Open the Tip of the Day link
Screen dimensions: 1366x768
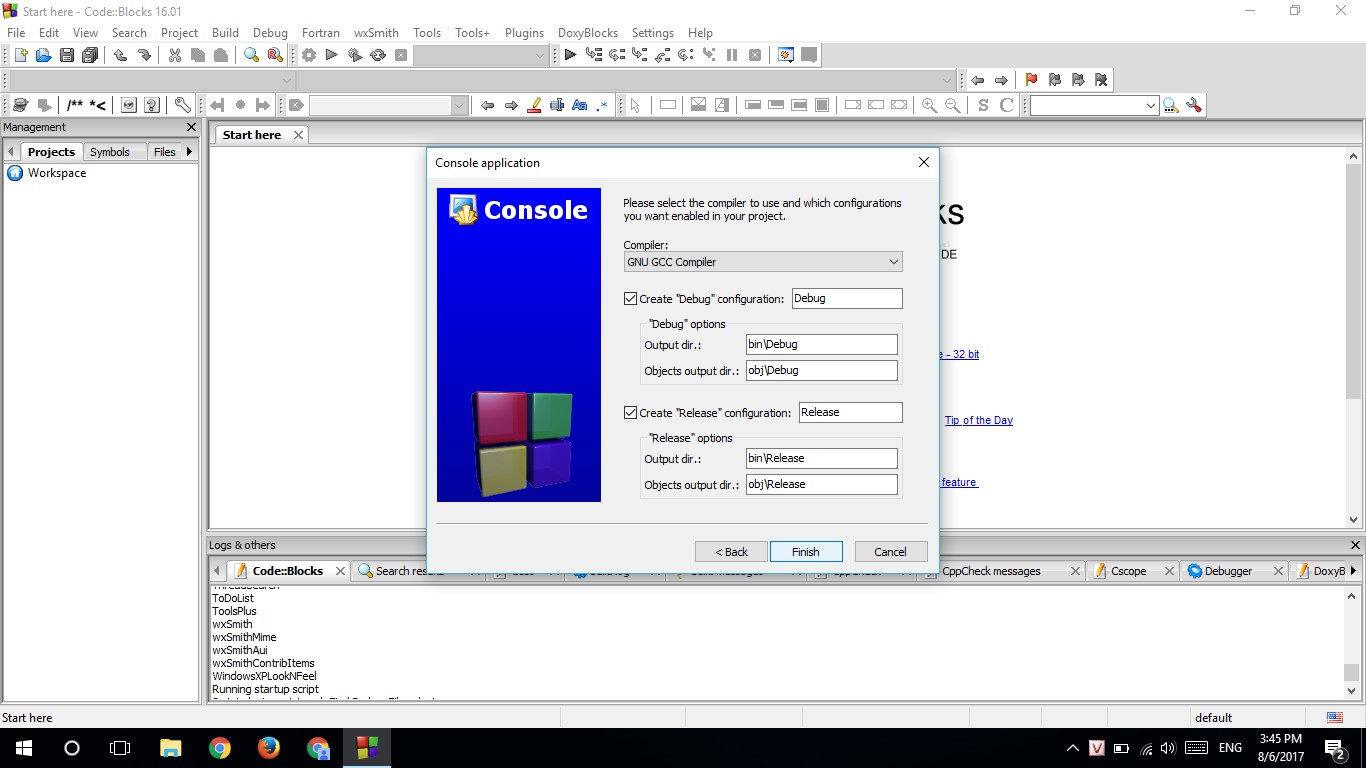[x=979, y=420]
